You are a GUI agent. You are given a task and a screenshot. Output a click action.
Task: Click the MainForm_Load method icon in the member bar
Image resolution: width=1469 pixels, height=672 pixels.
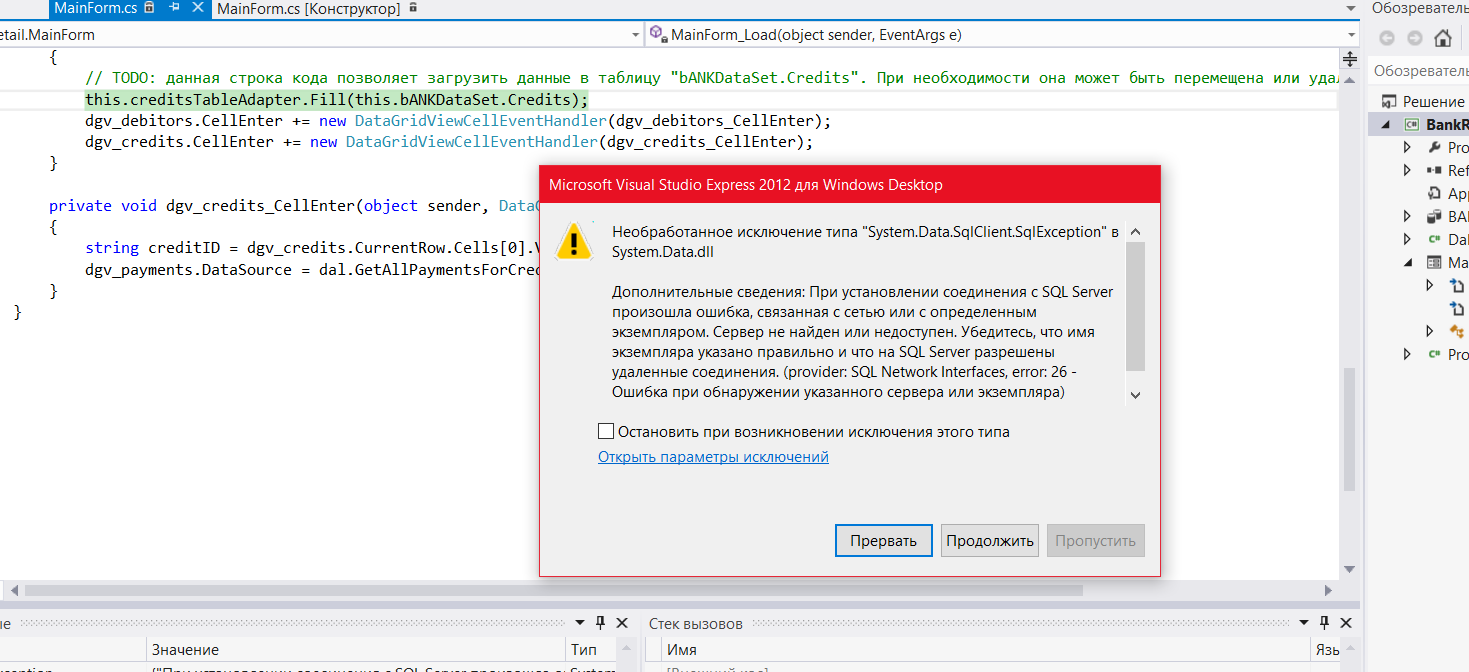pyautogui.click(x=658, y=35)
